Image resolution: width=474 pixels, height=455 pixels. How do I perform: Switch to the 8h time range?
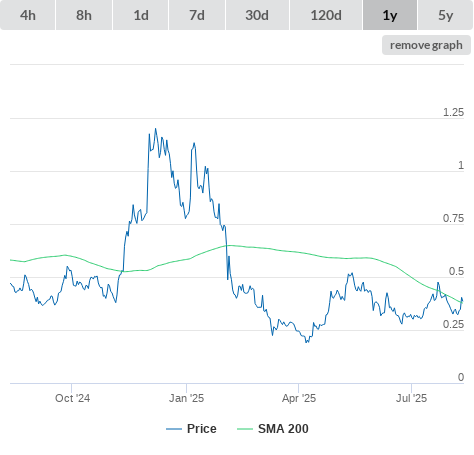pyautogui.click(x=84, y=15)
